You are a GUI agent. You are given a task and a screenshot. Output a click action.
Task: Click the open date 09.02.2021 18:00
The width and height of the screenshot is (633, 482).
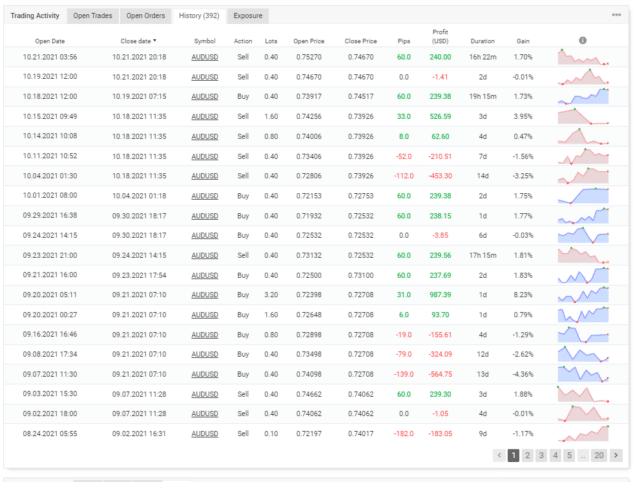[x=50, y=414]
